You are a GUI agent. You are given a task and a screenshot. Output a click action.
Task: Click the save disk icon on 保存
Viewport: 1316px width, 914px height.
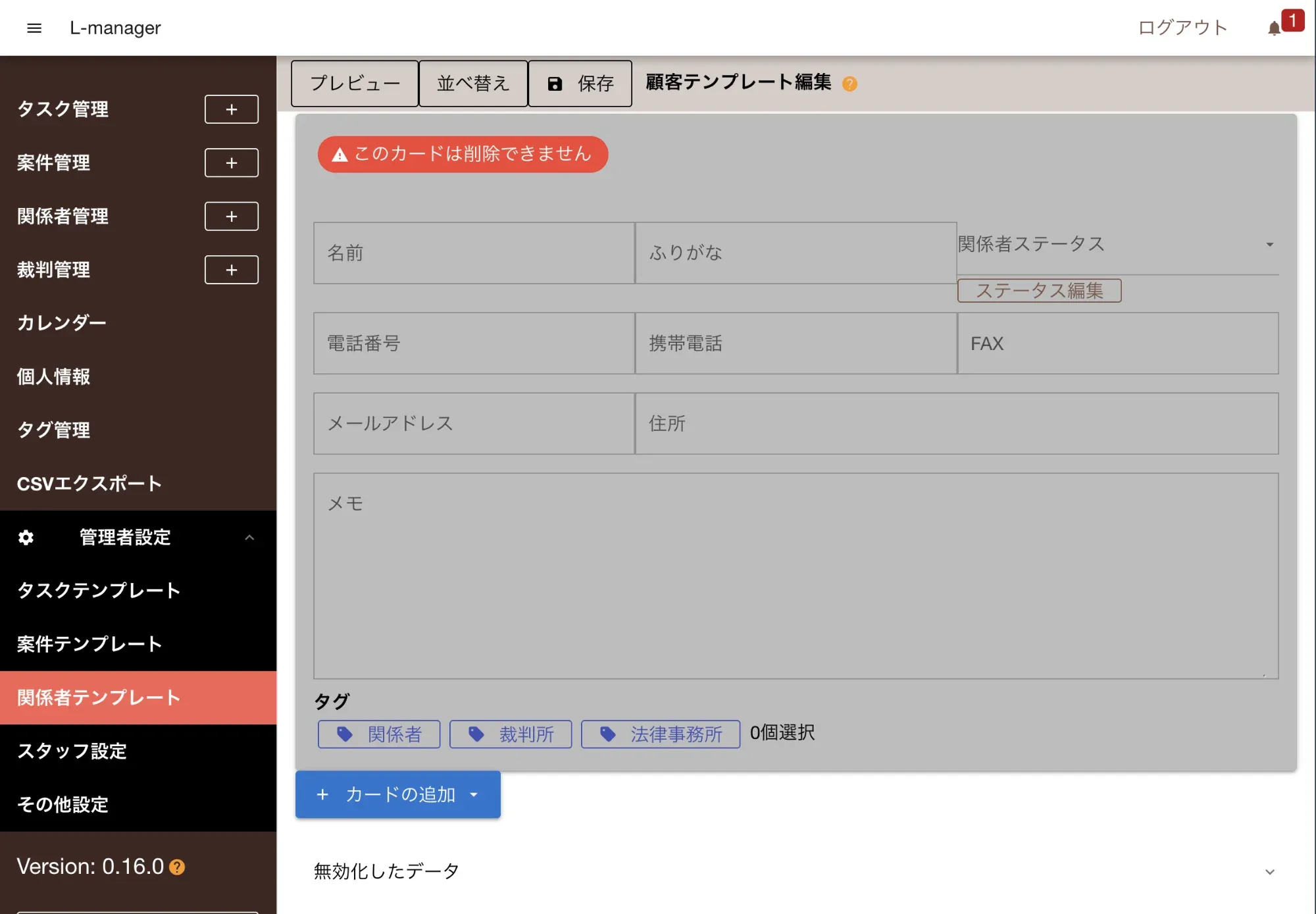555,84
